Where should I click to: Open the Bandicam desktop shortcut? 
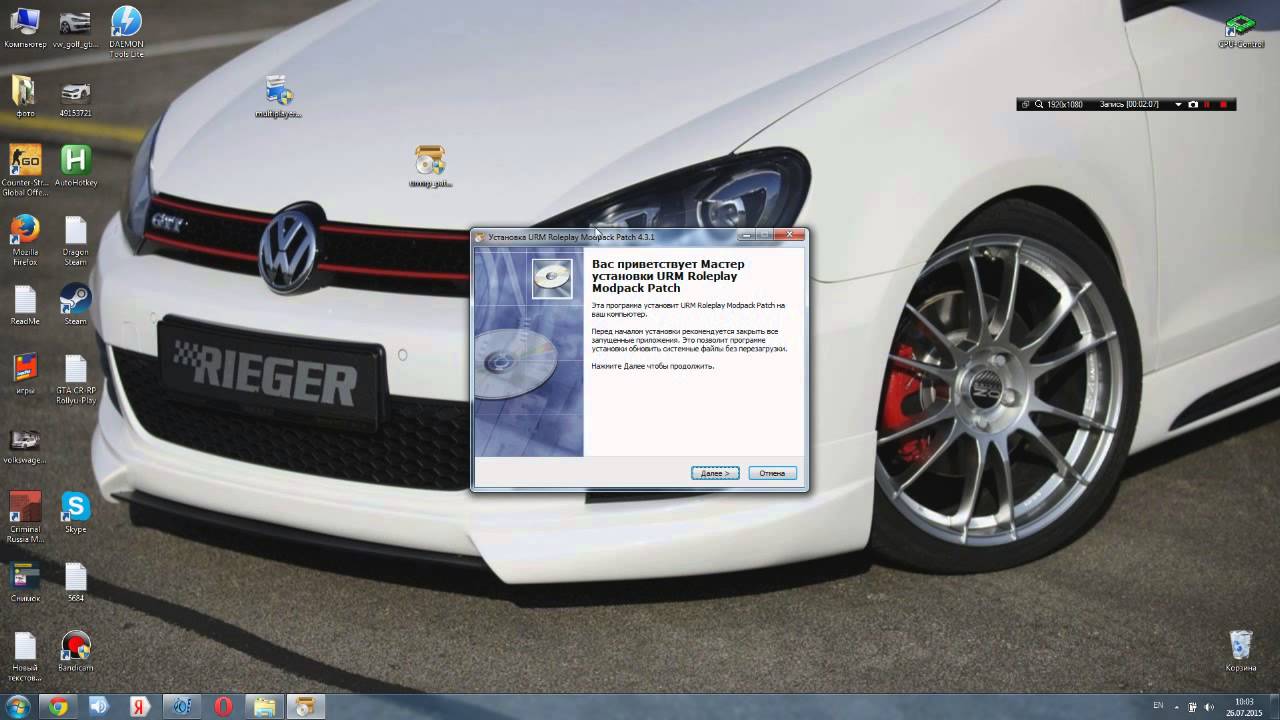pos(76,651)
